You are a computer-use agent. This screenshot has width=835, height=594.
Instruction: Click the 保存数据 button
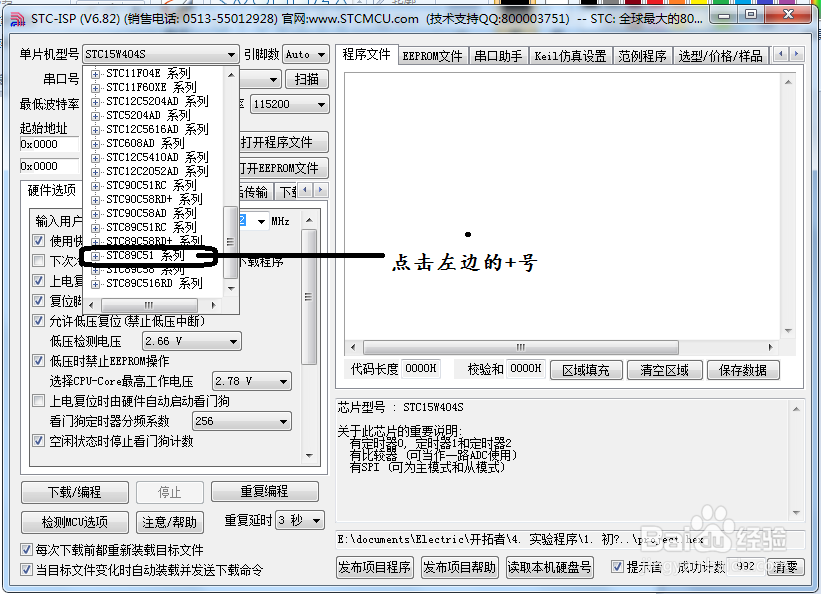click(743, 370)
